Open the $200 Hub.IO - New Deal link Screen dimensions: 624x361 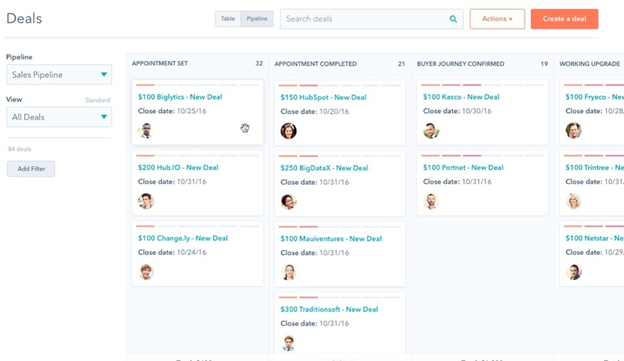coord(178,168)
